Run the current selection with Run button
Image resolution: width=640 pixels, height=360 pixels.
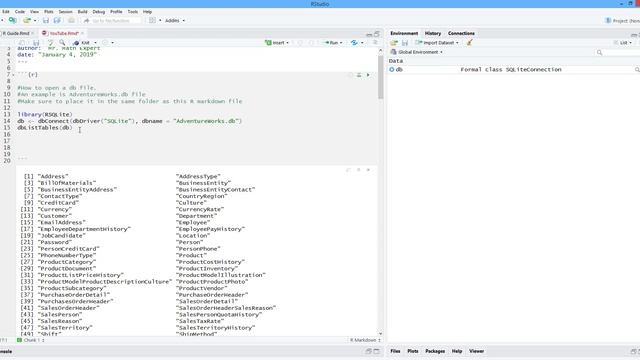coord(331,43)
